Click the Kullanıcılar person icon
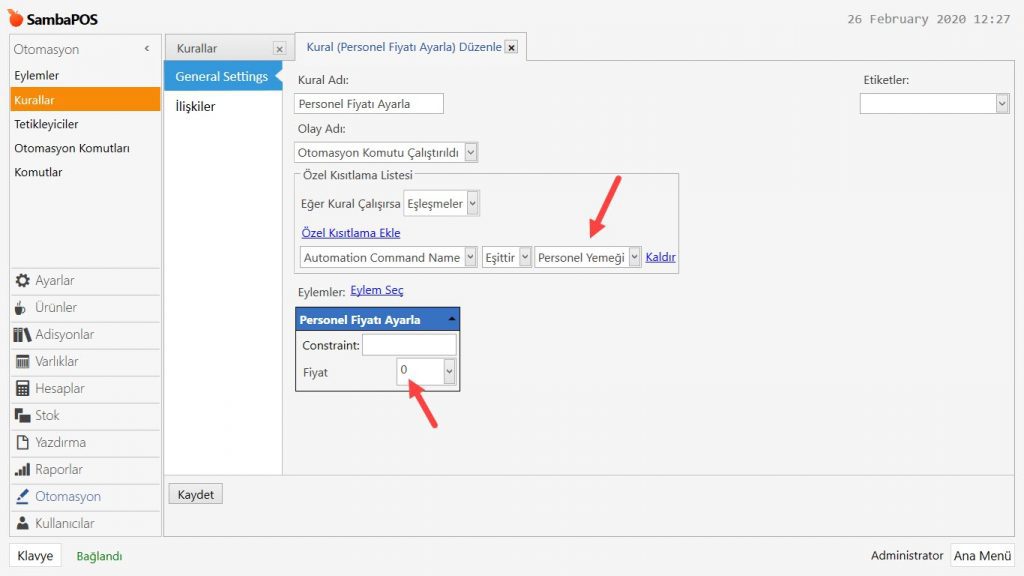Image resolution: width=1024 pixels, height=576 pixels. coord(22,524)
